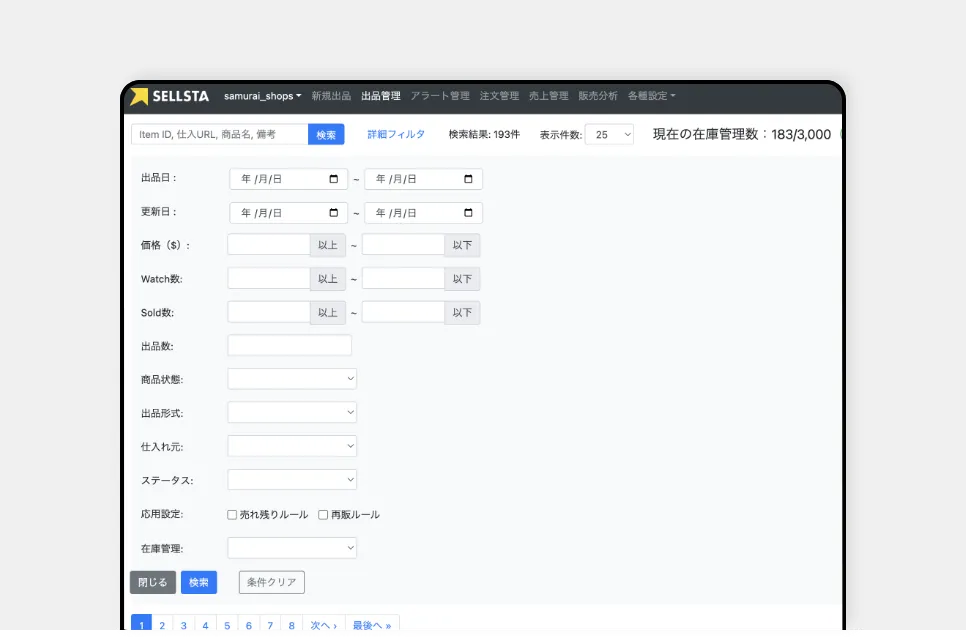Click the 詳細フィルタ link

(x=396, y=134)
